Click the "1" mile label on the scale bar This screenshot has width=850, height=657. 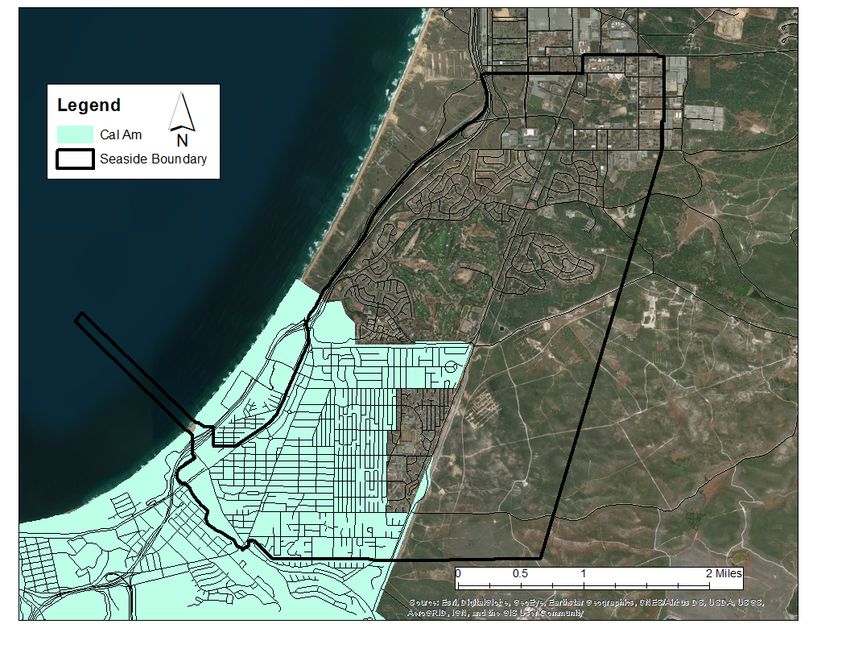583,573
